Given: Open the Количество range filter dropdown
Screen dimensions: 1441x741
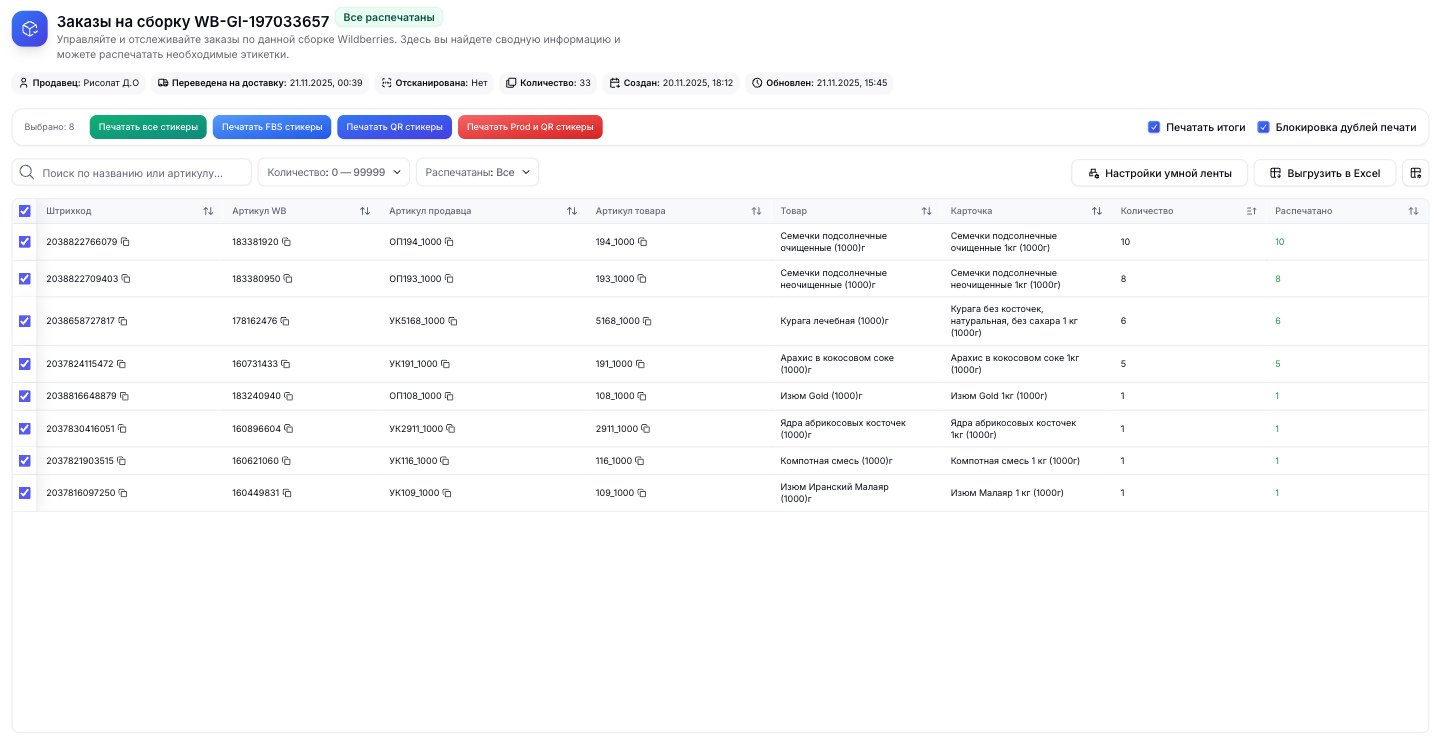Looking at the screenshot, I should [333, 172].
